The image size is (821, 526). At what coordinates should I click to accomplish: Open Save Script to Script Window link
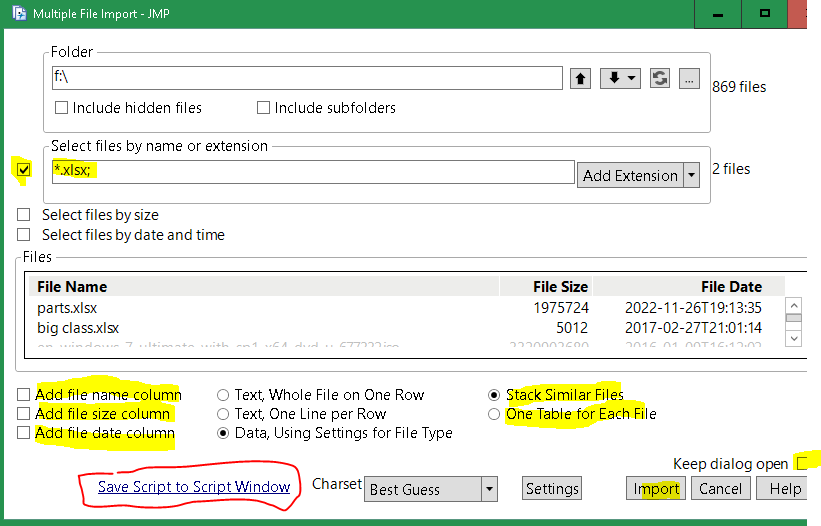[x=194, y=487]
